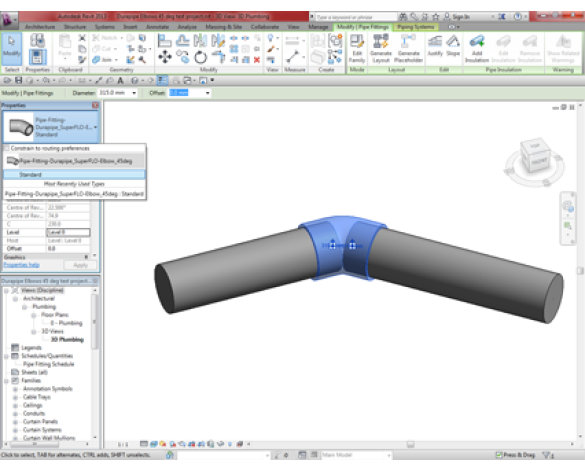Click the Justify tool in Edit panel
The width and height of the screenshot is (585, 471).
pyautogui.click(x=435, y=46)
